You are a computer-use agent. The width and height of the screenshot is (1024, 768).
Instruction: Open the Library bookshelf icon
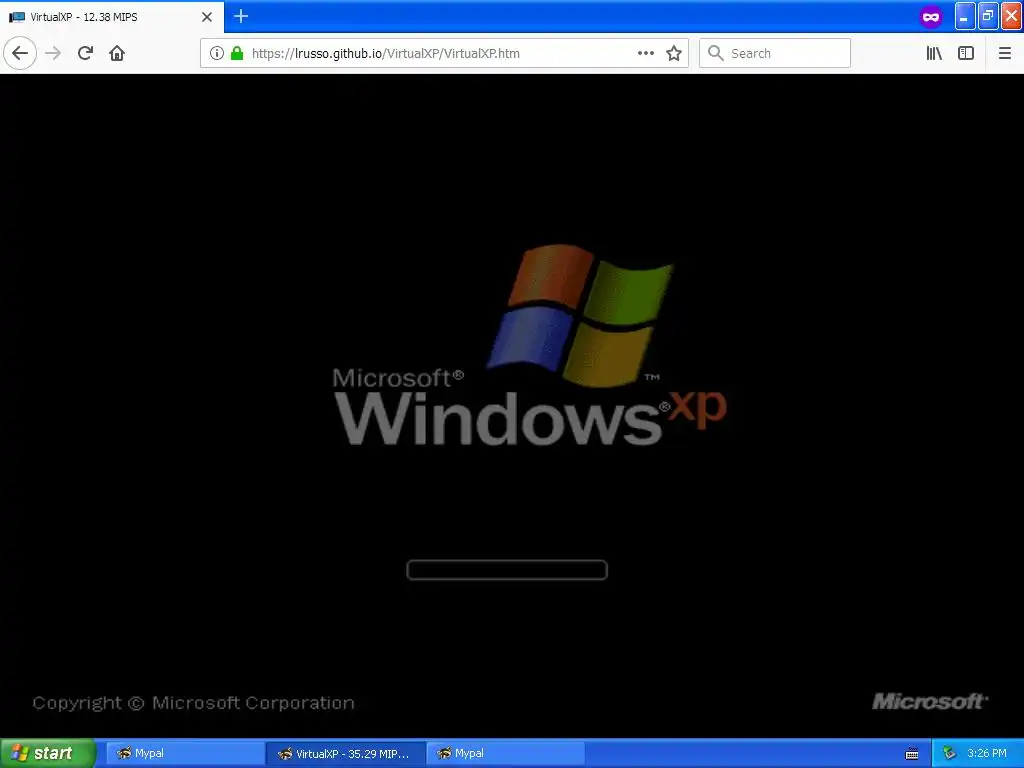point(934,53)
